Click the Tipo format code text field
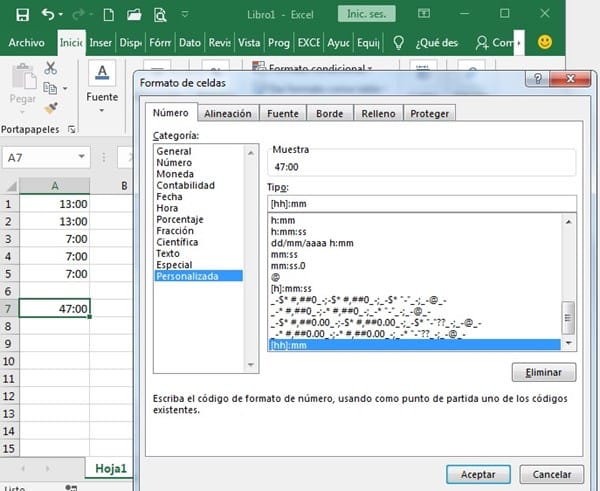Screen dimensions: 600x491 click(x=422, y=203)
